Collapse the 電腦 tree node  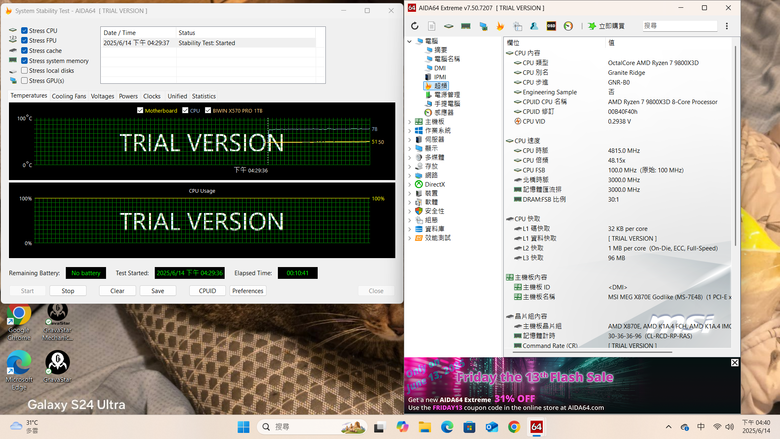[x=409, y=41]
